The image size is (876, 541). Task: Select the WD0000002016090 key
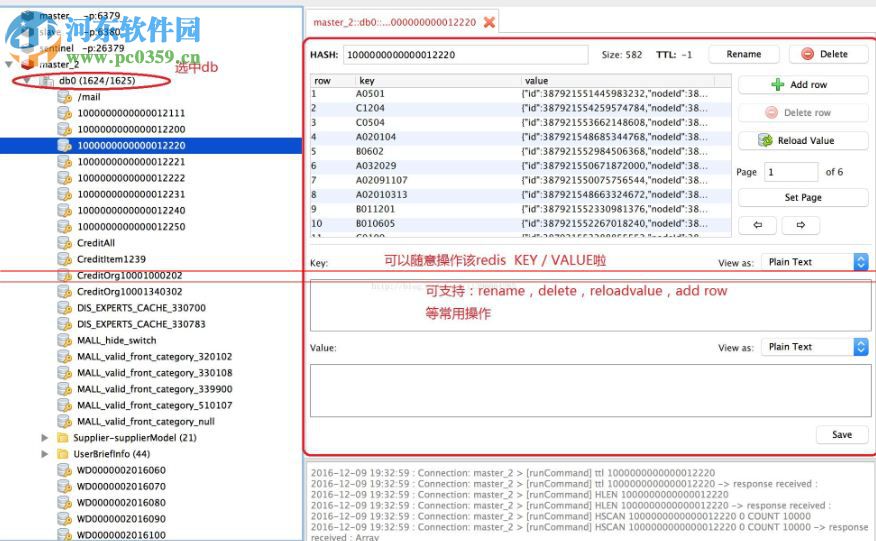tap(121, 519)
